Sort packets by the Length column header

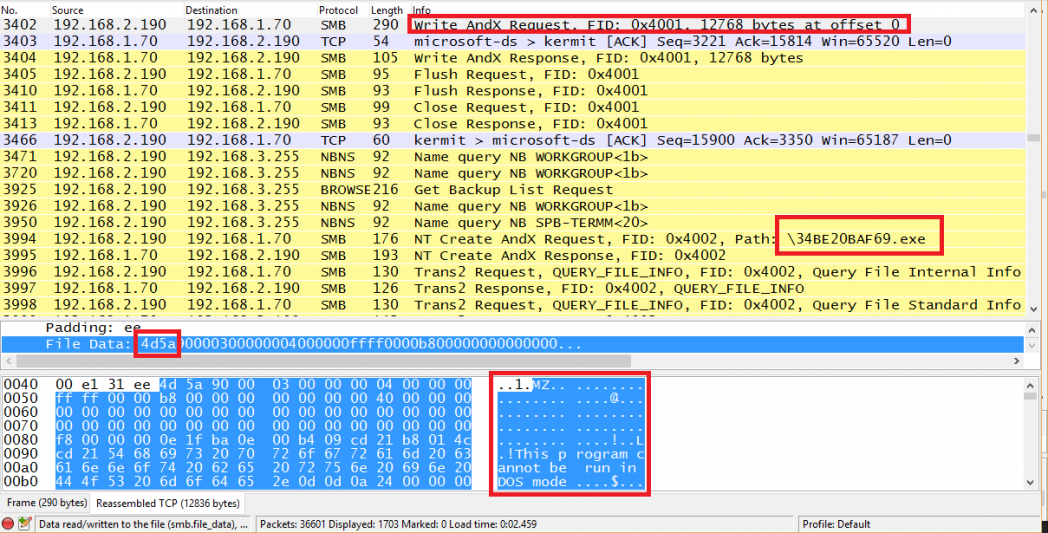[x=387, y=10]
